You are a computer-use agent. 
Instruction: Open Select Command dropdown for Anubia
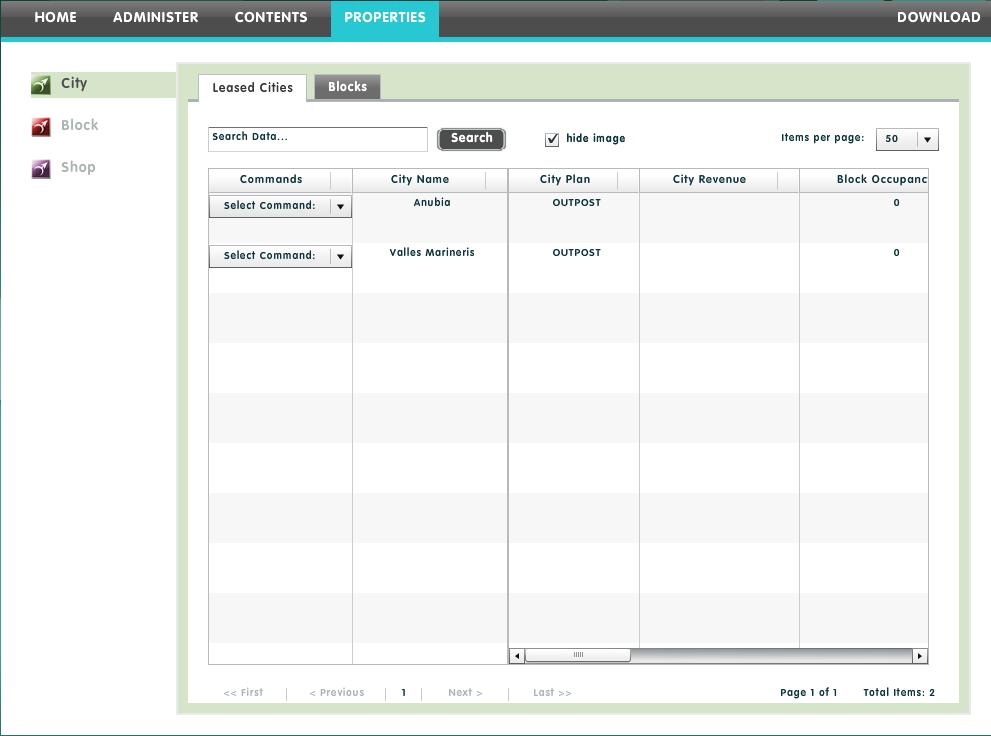[x=281, y=206]
